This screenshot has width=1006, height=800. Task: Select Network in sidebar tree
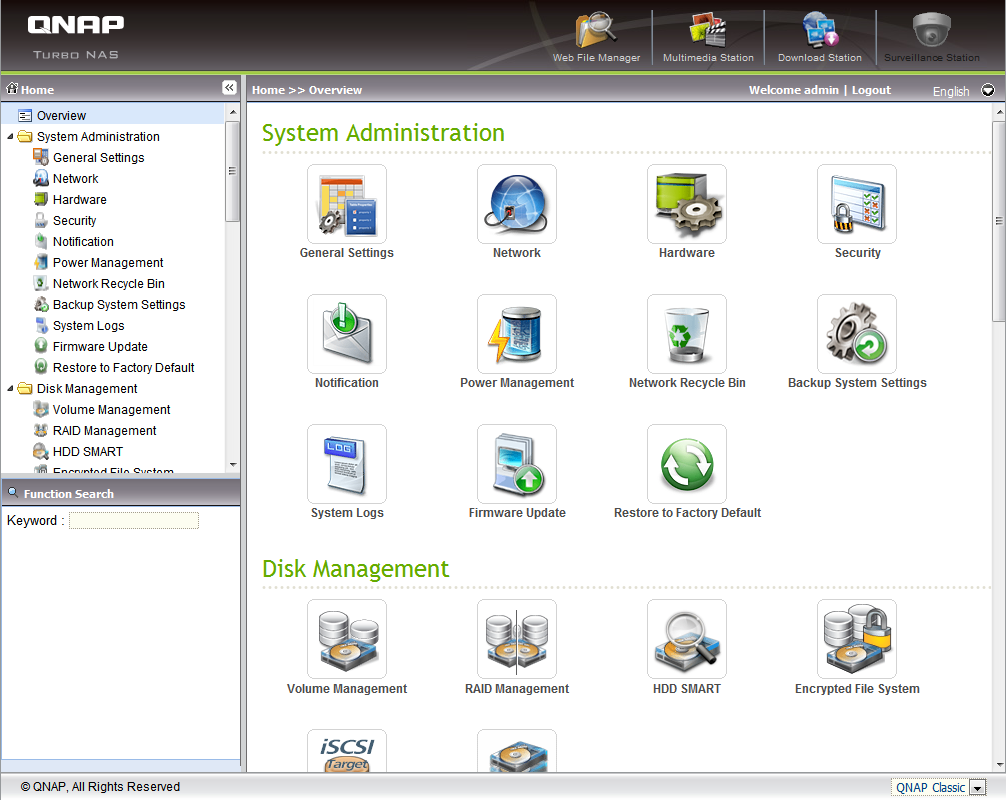click(75, 179)
